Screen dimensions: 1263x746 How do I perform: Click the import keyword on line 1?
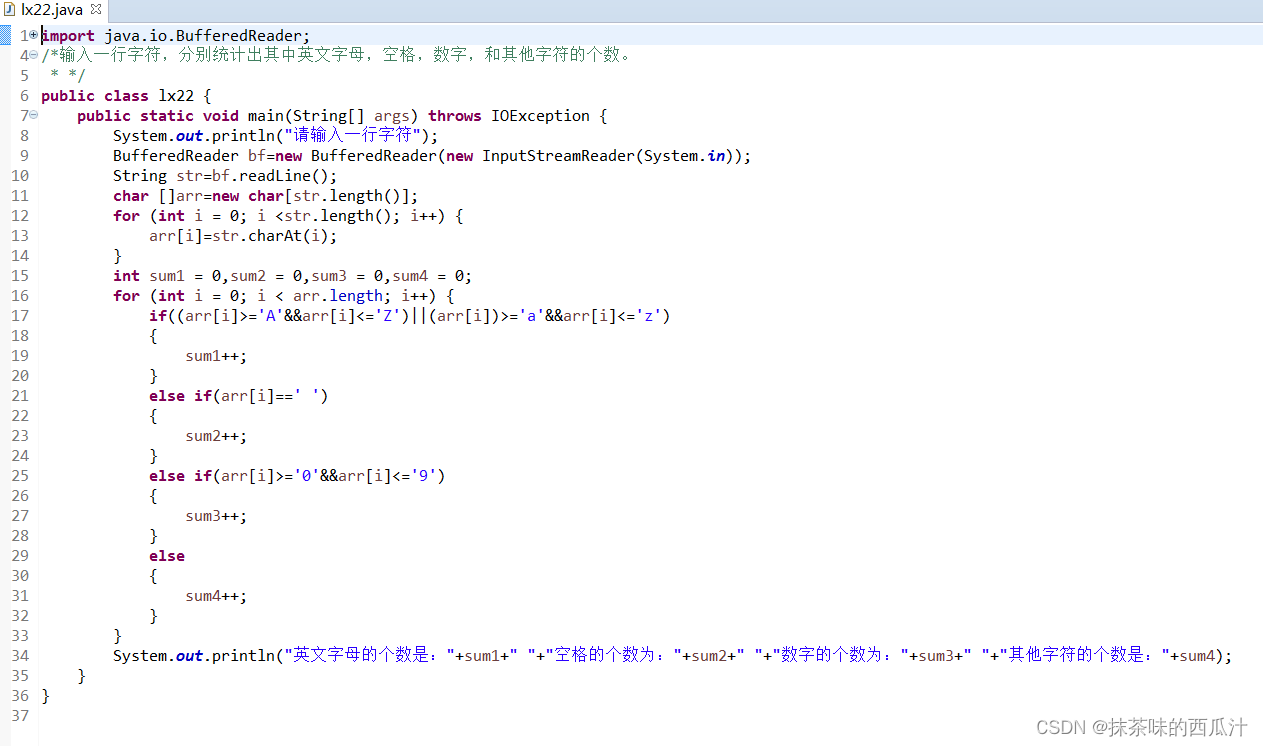[68, 35]
